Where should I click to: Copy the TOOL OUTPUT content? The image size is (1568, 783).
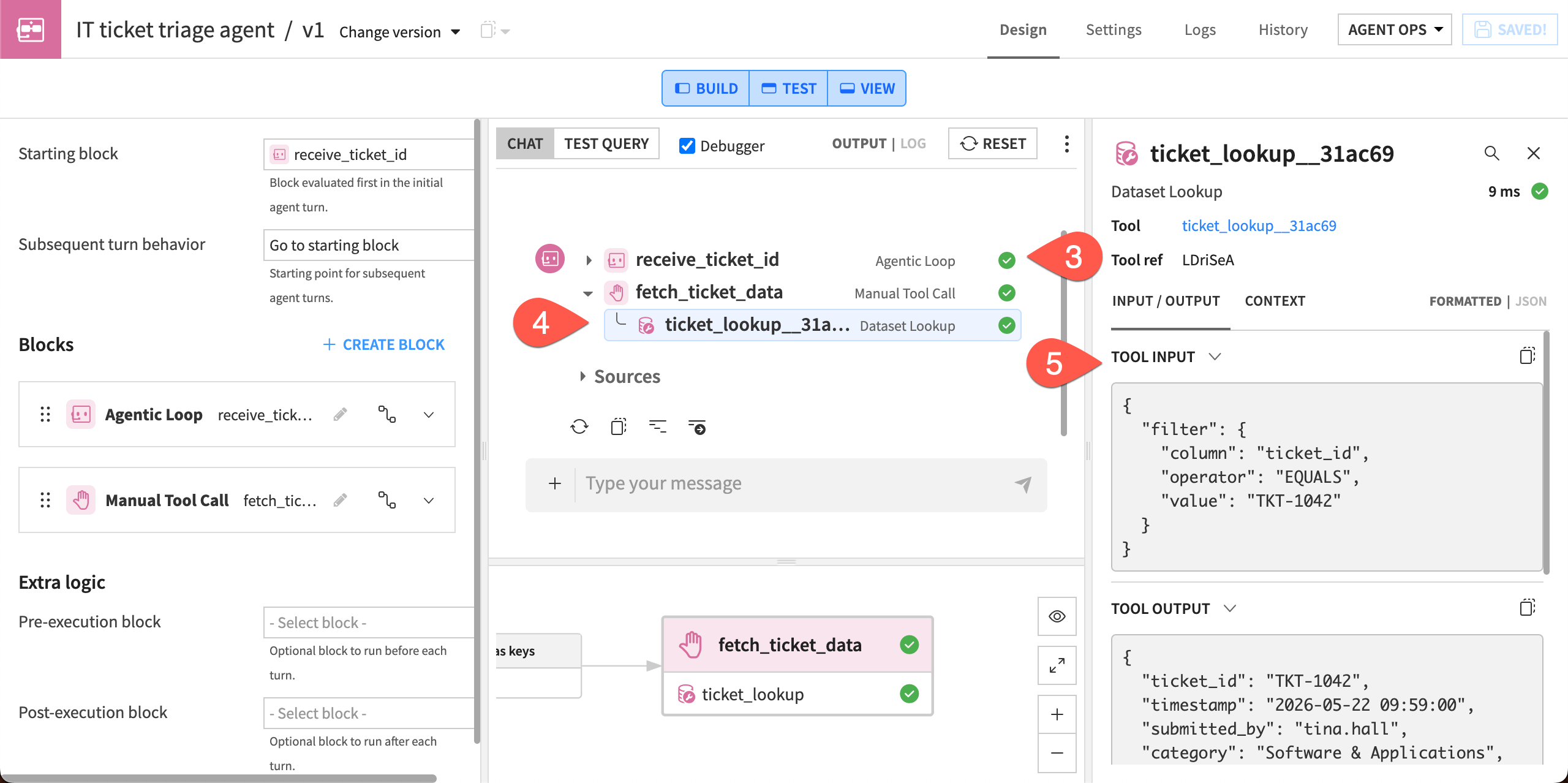(1527, 607)
